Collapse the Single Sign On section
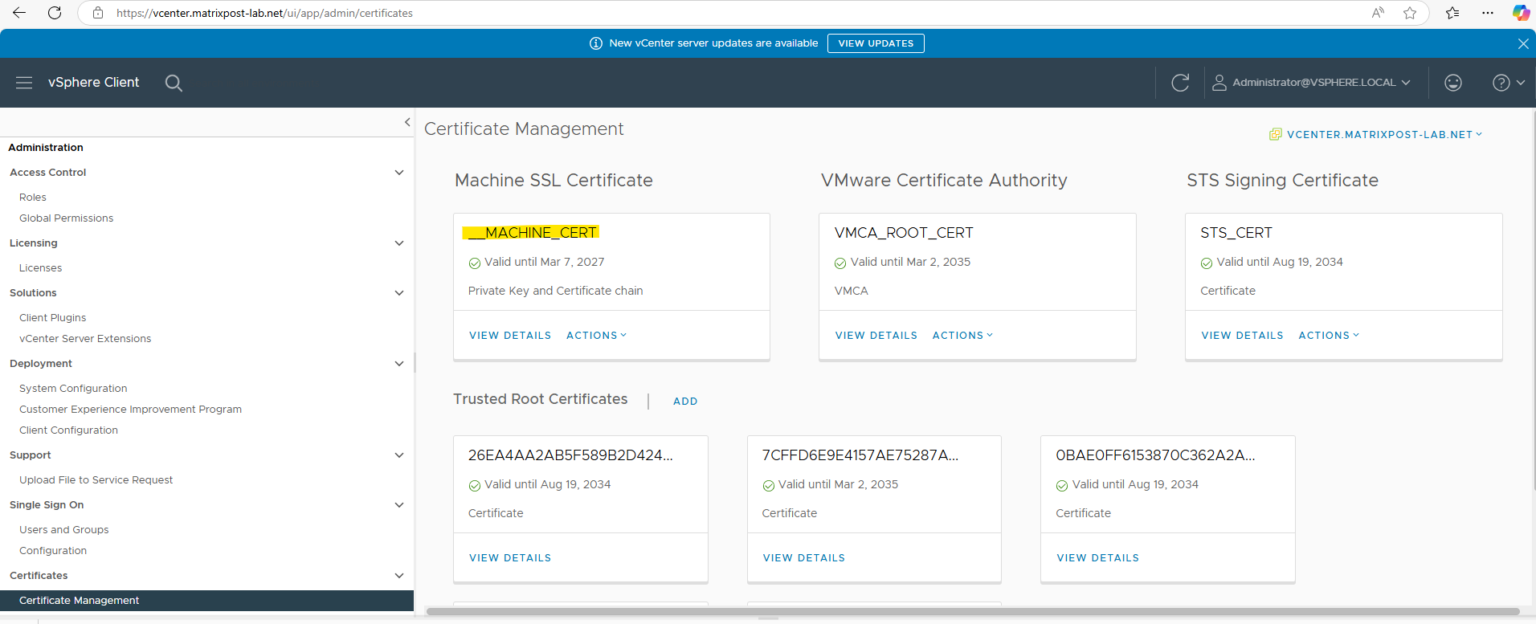 click(x=399, y=505)
